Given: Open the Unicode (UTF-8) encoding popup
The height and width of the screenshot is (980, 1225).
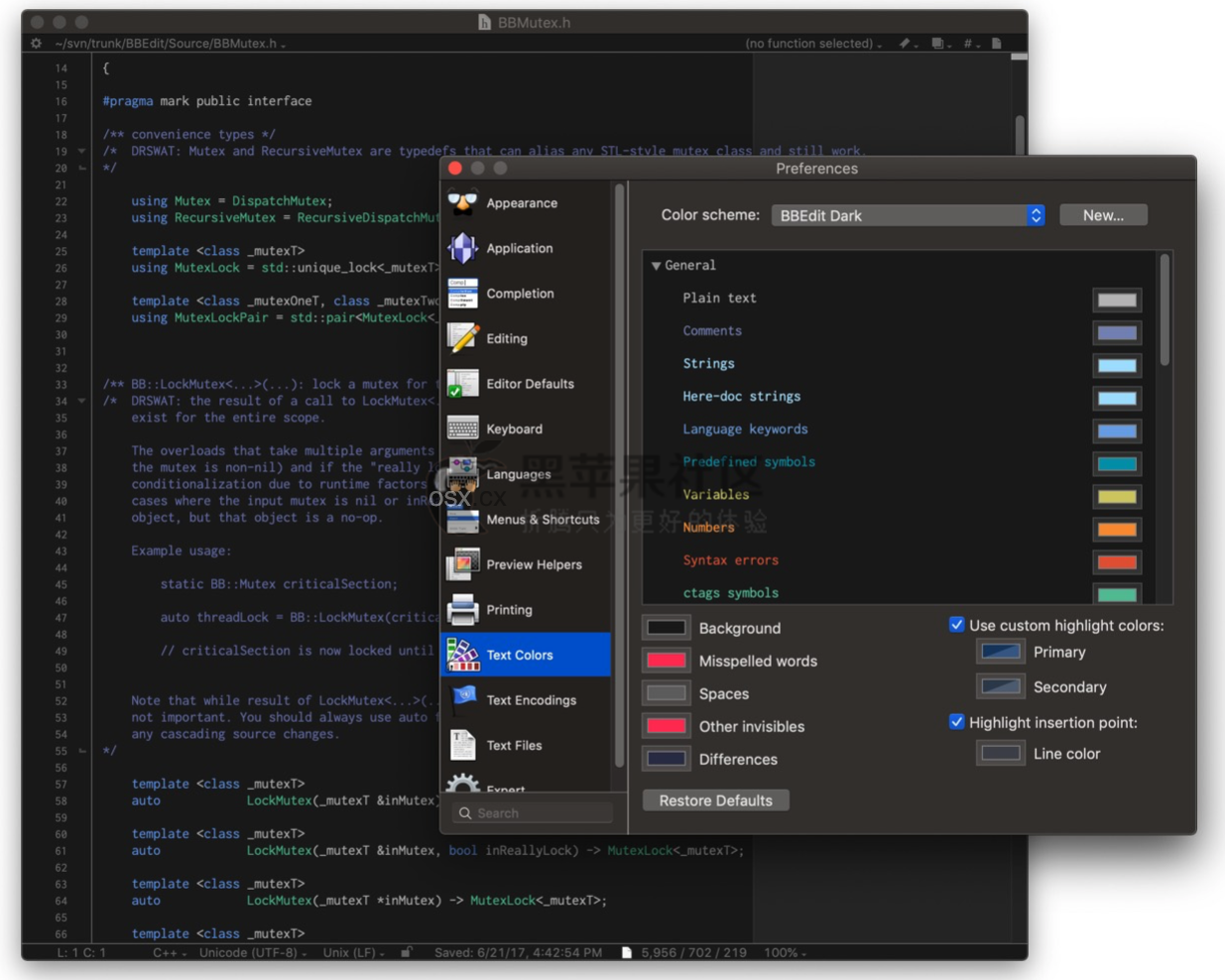Looking at the screenshot, I should (x=253, y=952).
